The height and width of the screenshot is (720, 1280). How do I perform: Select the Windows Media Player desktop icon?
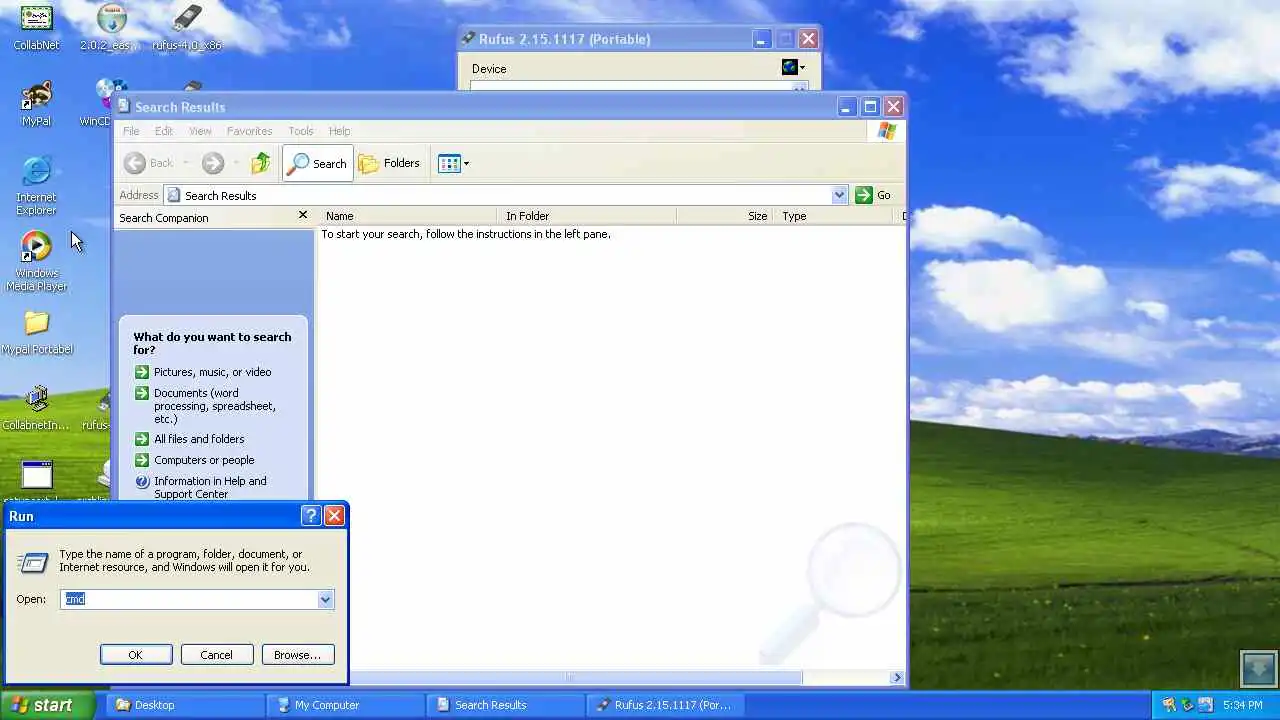36,262
